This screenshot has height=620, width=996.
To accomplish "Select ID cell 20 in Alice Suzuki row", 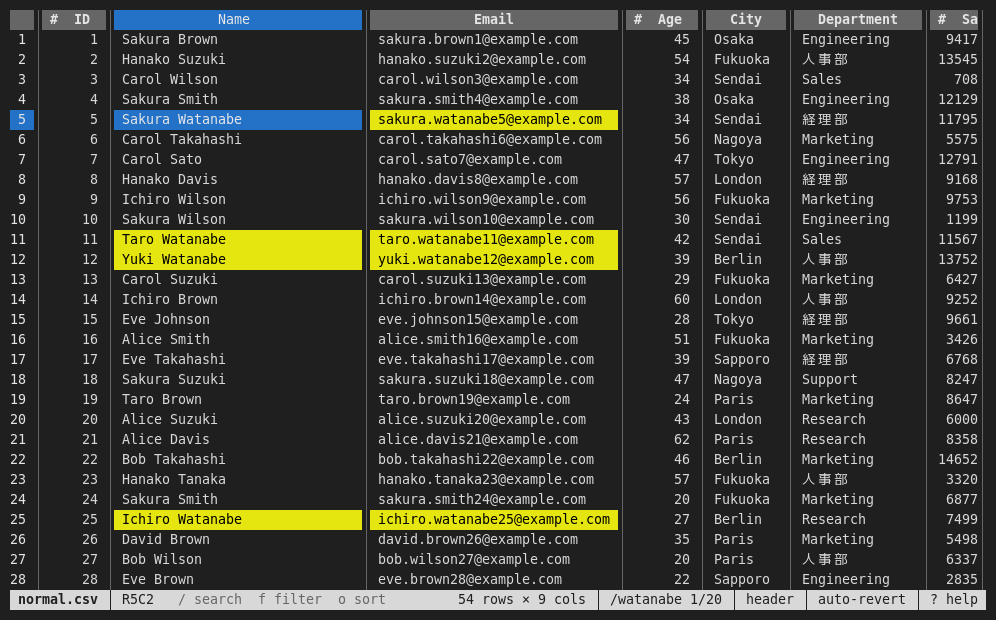I will point(74,419).
